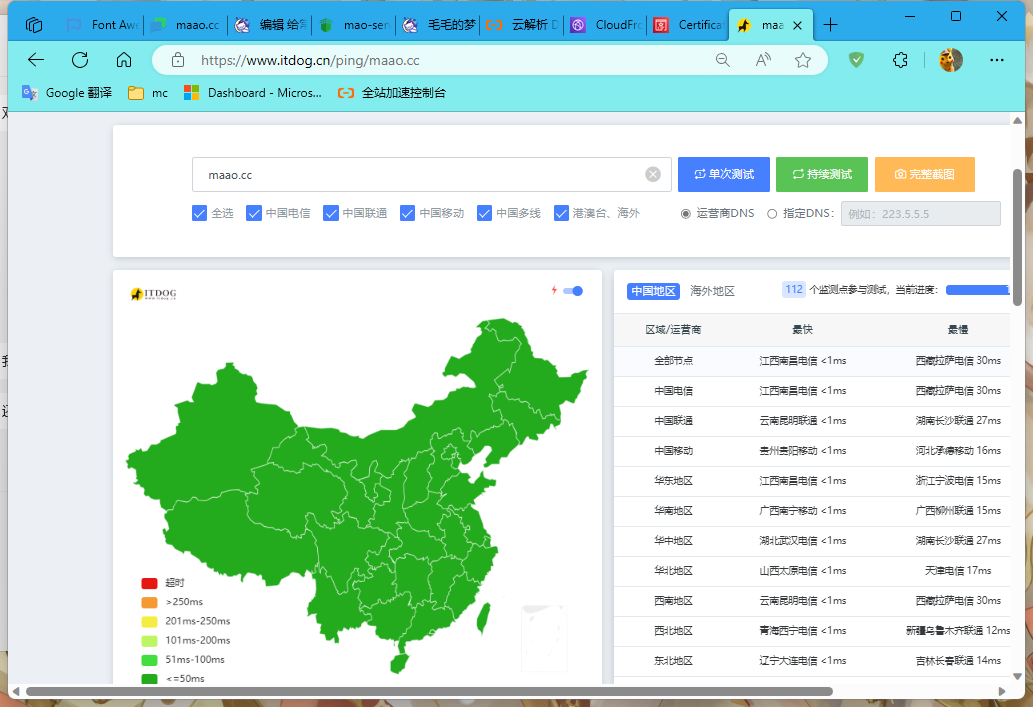Viewport: 1033px width, 707px height.
Task: Open the browser tab actions icon
Action: [34, 25]
